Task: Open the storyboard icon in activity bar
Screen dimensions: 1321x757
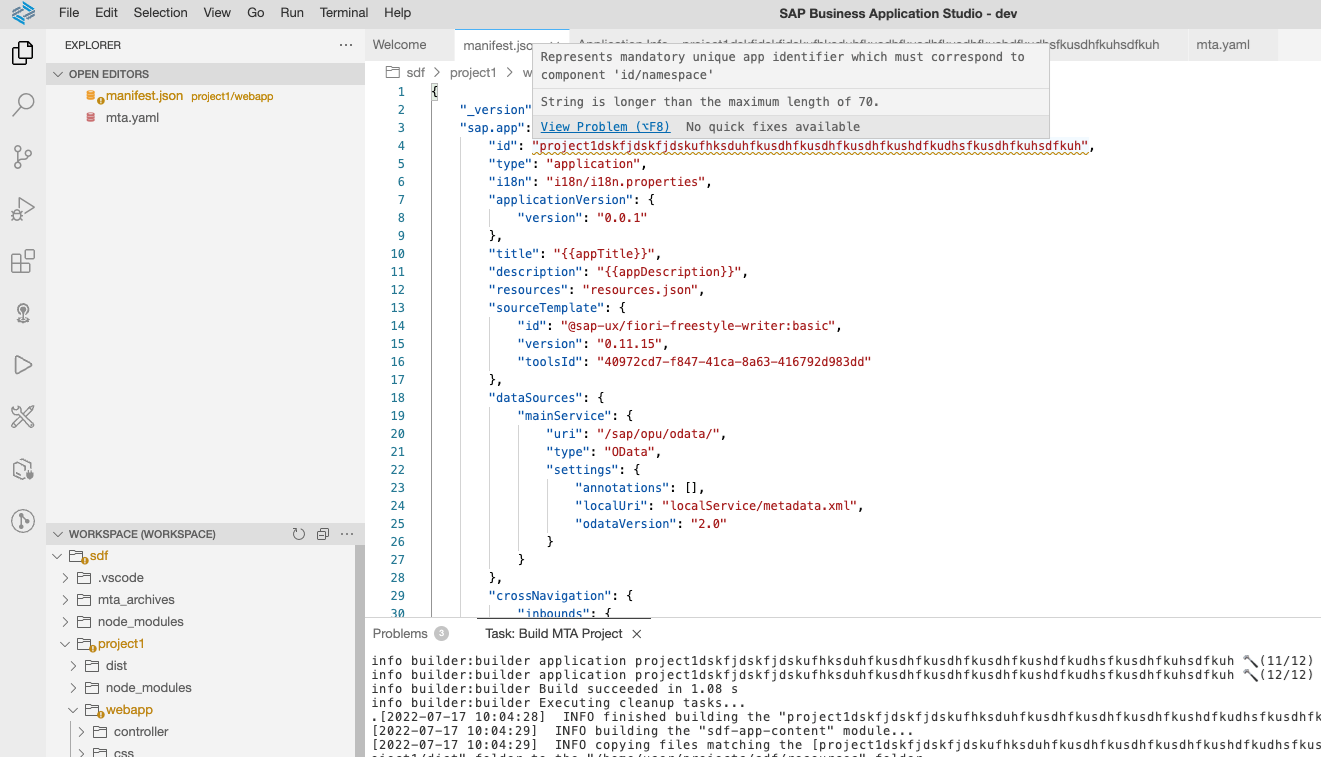Action: click(23, 469)
